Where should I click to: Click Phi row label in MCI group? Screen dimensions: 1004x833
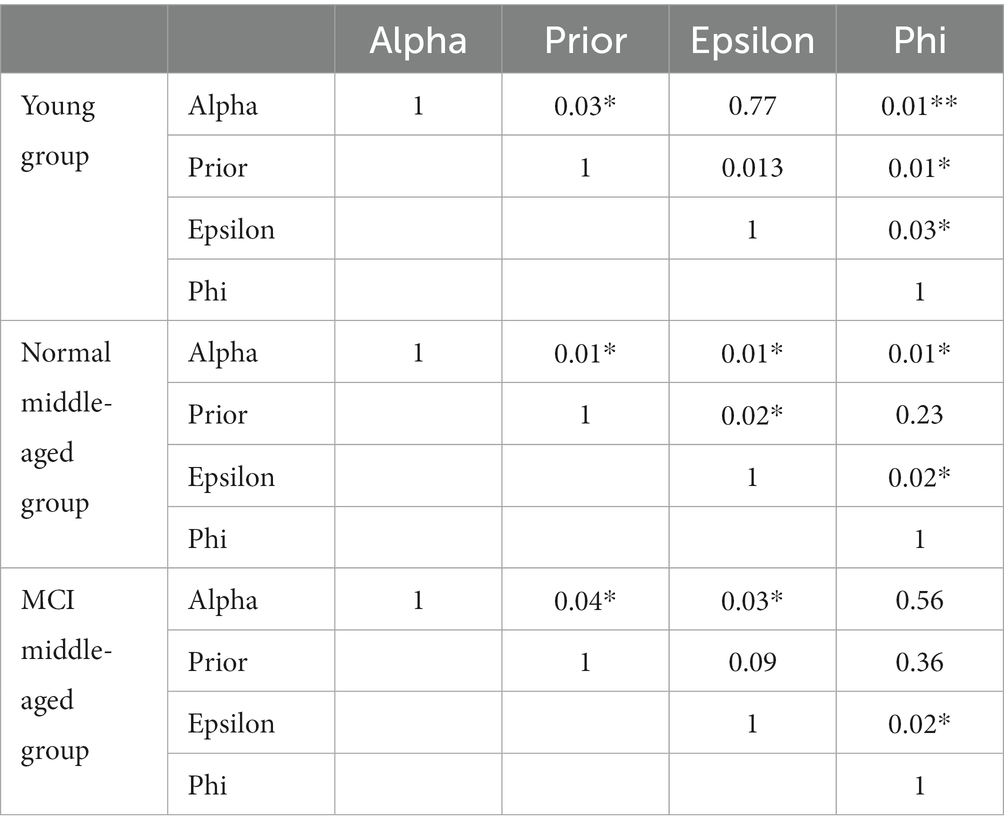(x=207, y=785)
